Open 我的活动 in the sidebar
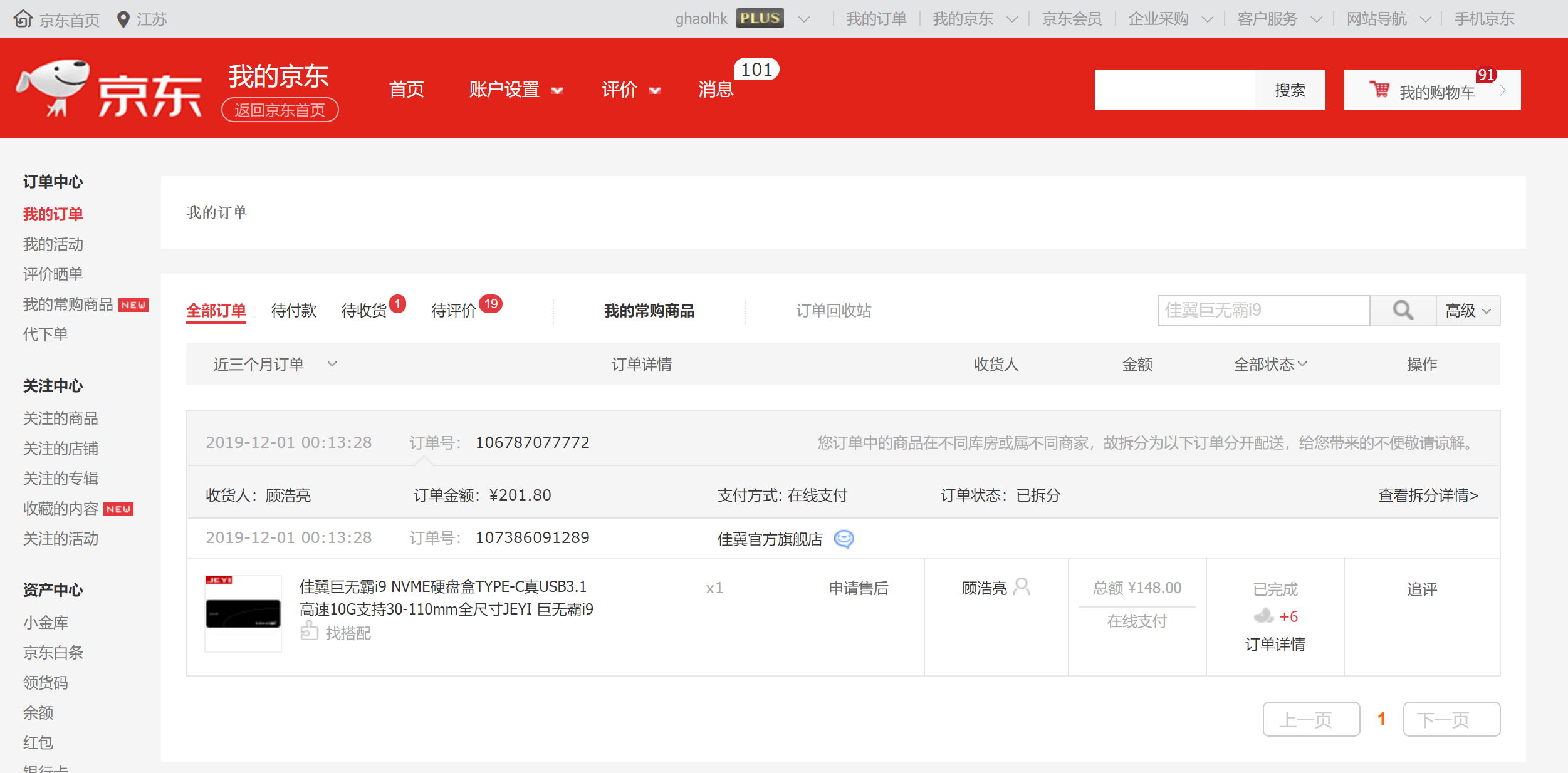This screenshot has width=1568, height=773. click(x=53, y=244)
